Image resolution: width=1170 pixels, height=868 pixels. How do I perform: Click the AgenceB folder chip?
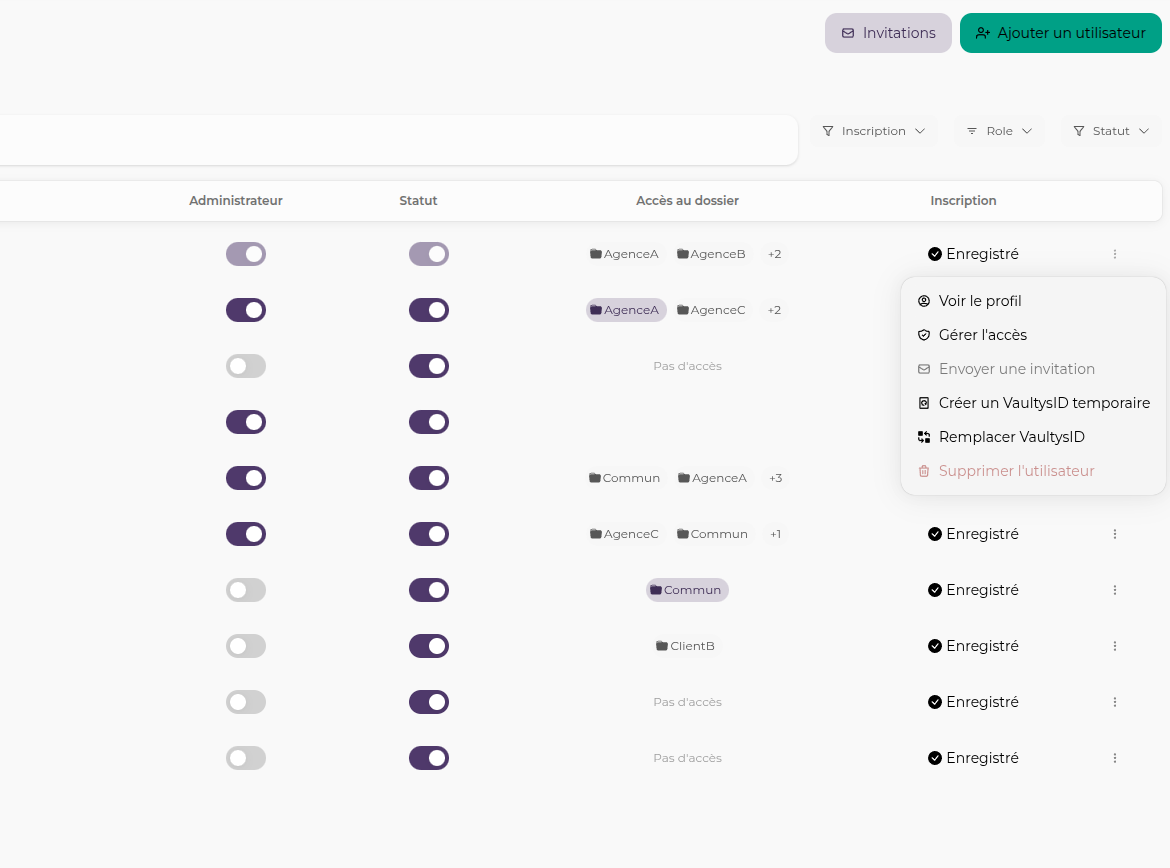pyautogui.click(x=711, y=254)
